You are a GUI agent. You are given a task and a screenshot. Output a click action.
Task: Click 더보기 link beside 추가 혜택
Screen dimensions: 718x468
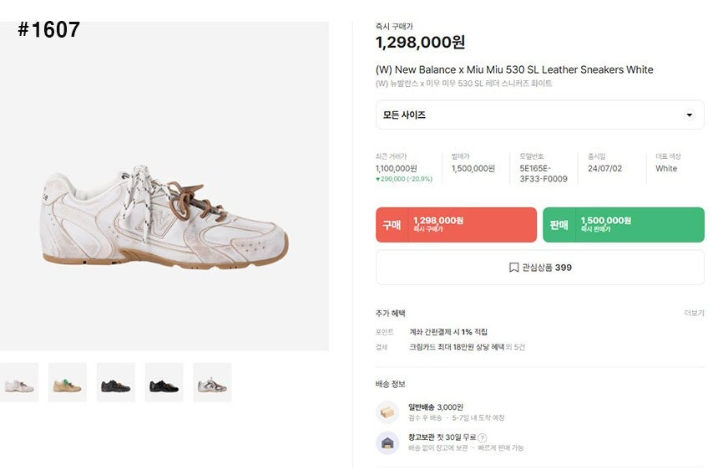(694, 313)
